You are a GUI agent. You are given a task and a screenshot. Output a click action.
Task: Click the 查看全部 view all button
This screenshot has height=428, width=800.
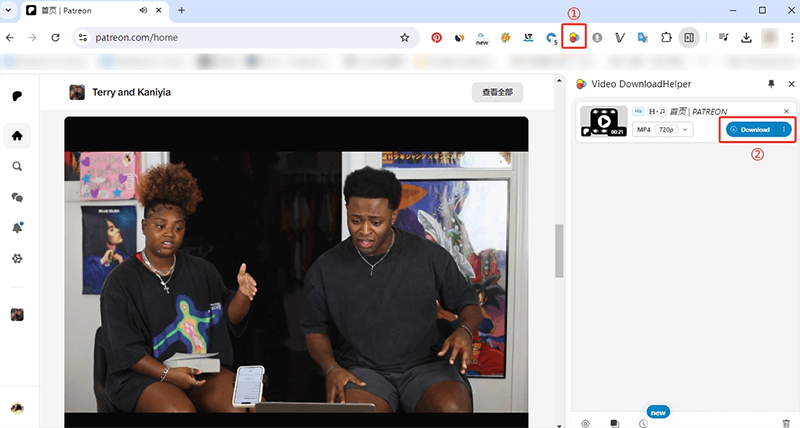(x=497, y=92)
